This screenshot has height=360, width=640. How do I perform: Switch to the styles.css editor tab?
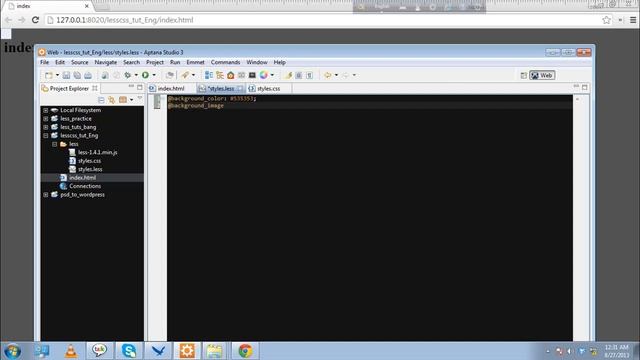pos(268,89)
